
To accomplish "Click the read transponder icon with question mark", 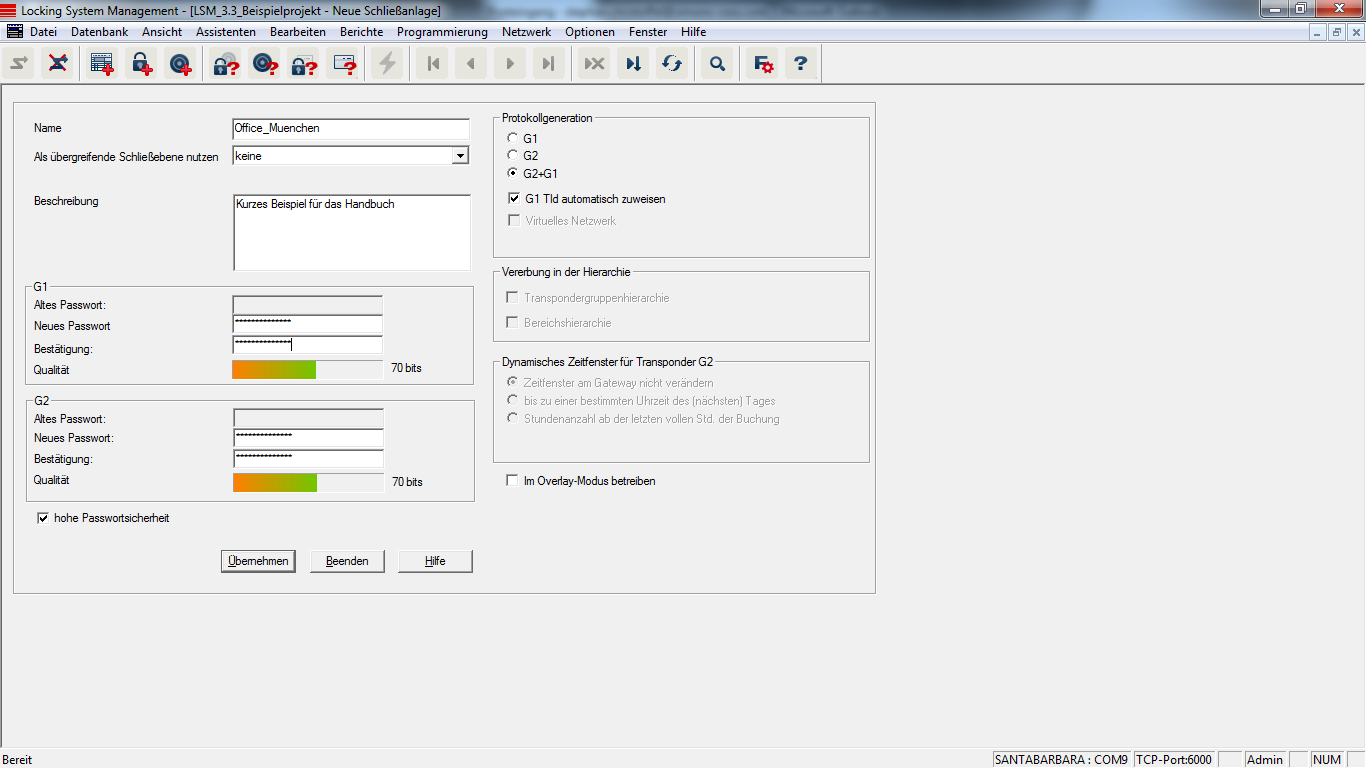I will (x=265, y=64).
